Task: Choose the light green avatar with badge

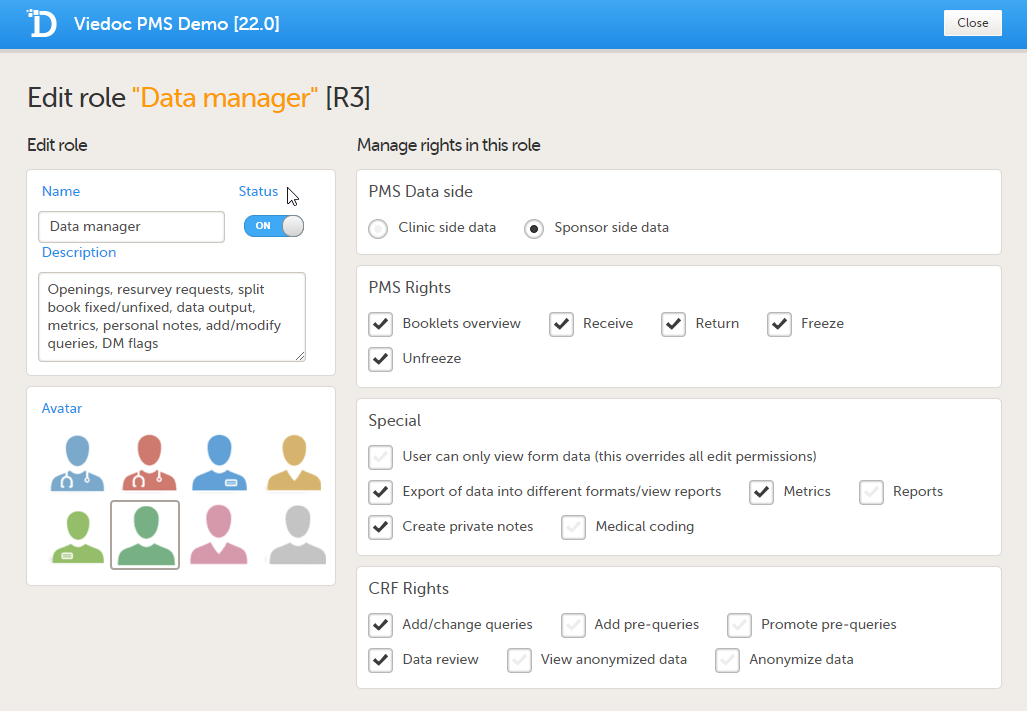Action: click(77, 536)
